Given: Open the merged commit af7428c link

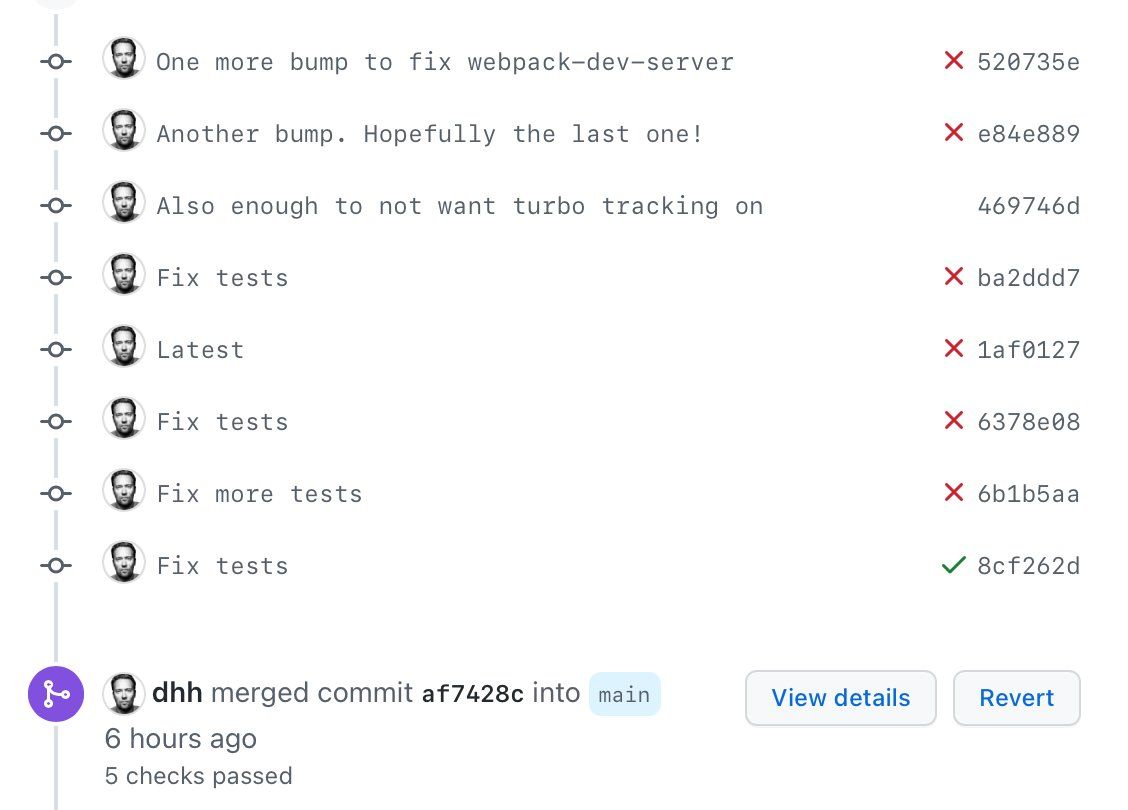Looking at the screenshot, I should click(472, 694).
